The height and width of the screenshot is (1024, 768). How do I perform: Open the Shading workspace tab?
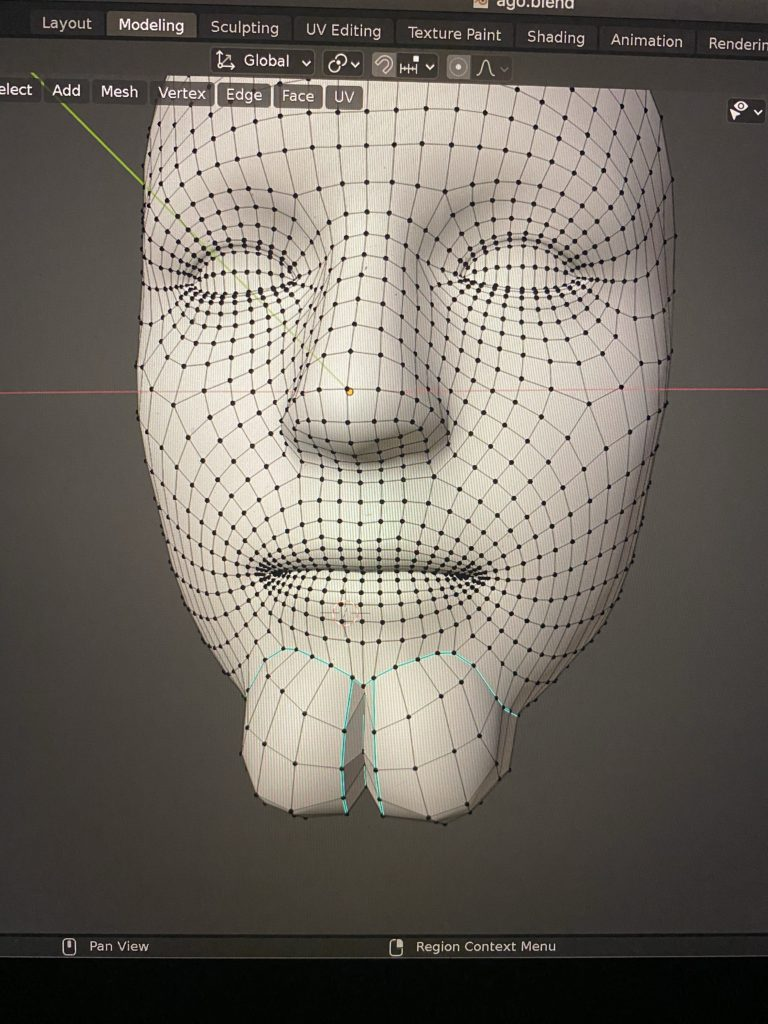tap(555, 38)
